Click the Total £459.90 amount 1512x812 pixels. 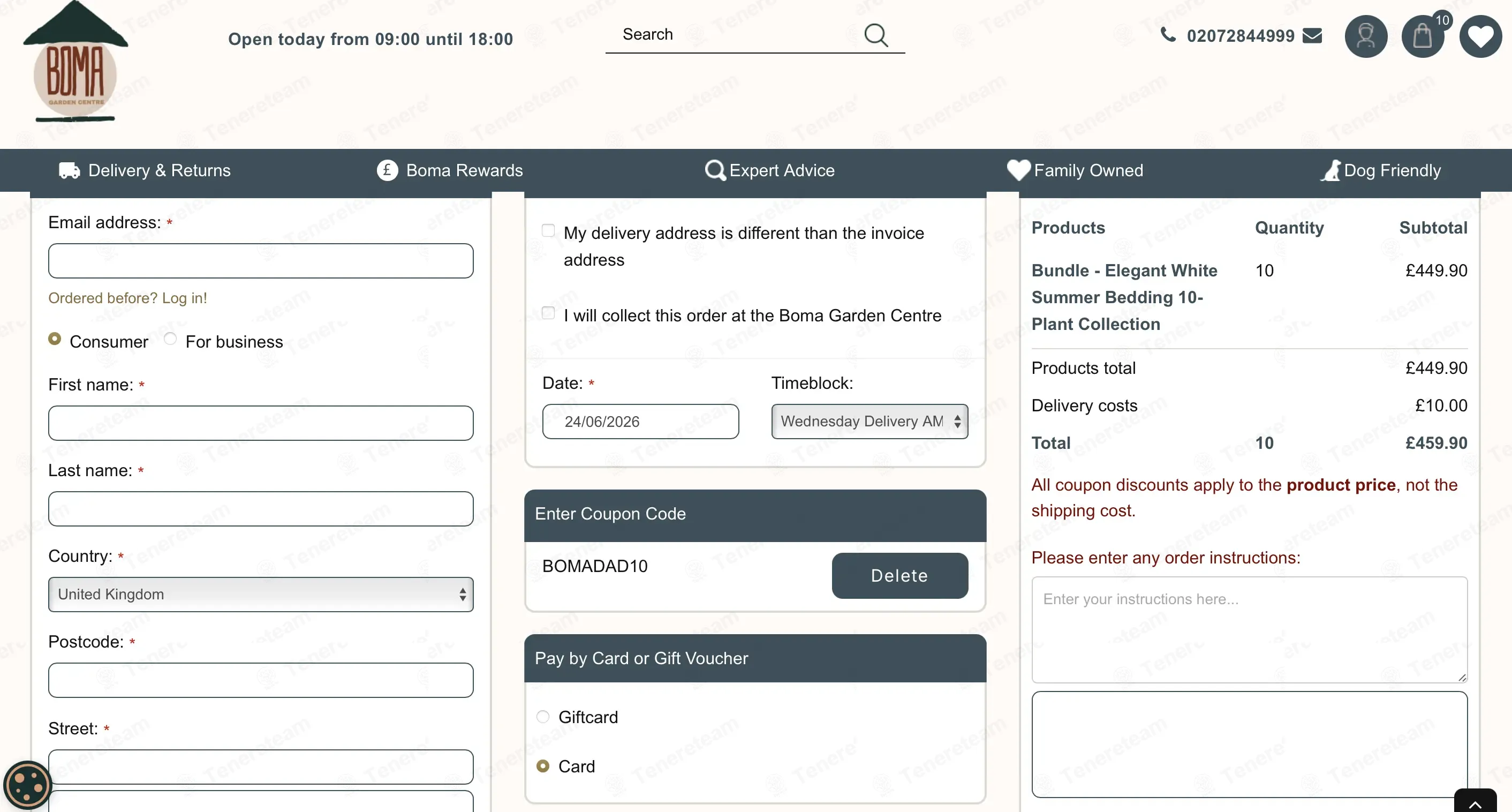1437,443
